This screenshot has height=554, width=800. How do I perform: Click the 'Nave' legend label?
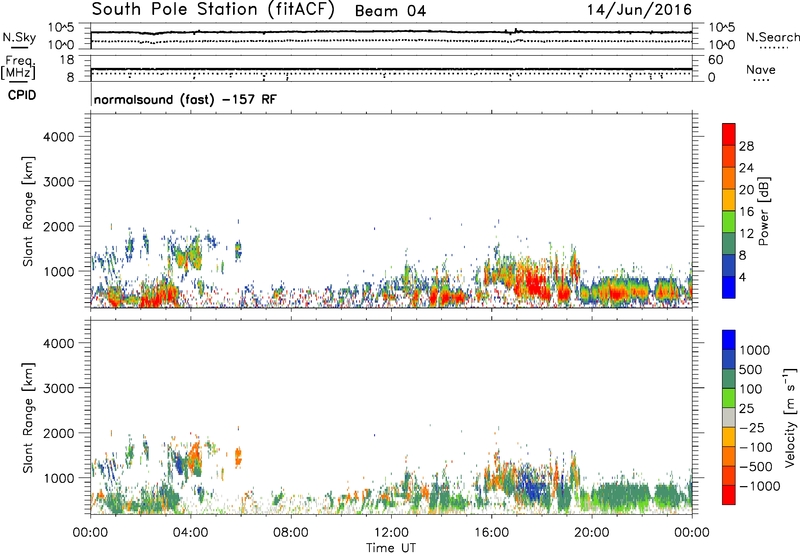click(x=761, y=70)
